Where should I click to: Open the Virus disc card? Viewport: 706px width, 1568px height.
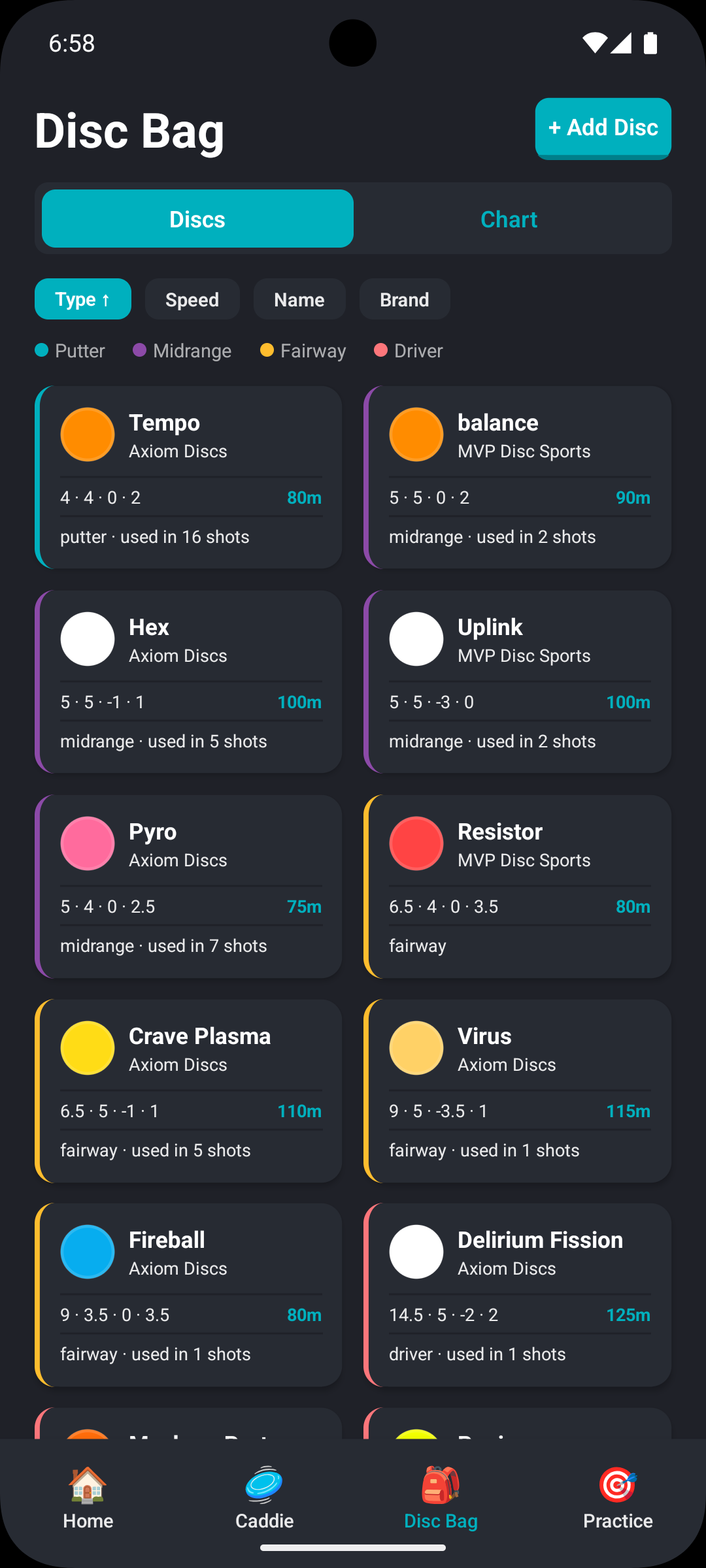(517, 1090)
